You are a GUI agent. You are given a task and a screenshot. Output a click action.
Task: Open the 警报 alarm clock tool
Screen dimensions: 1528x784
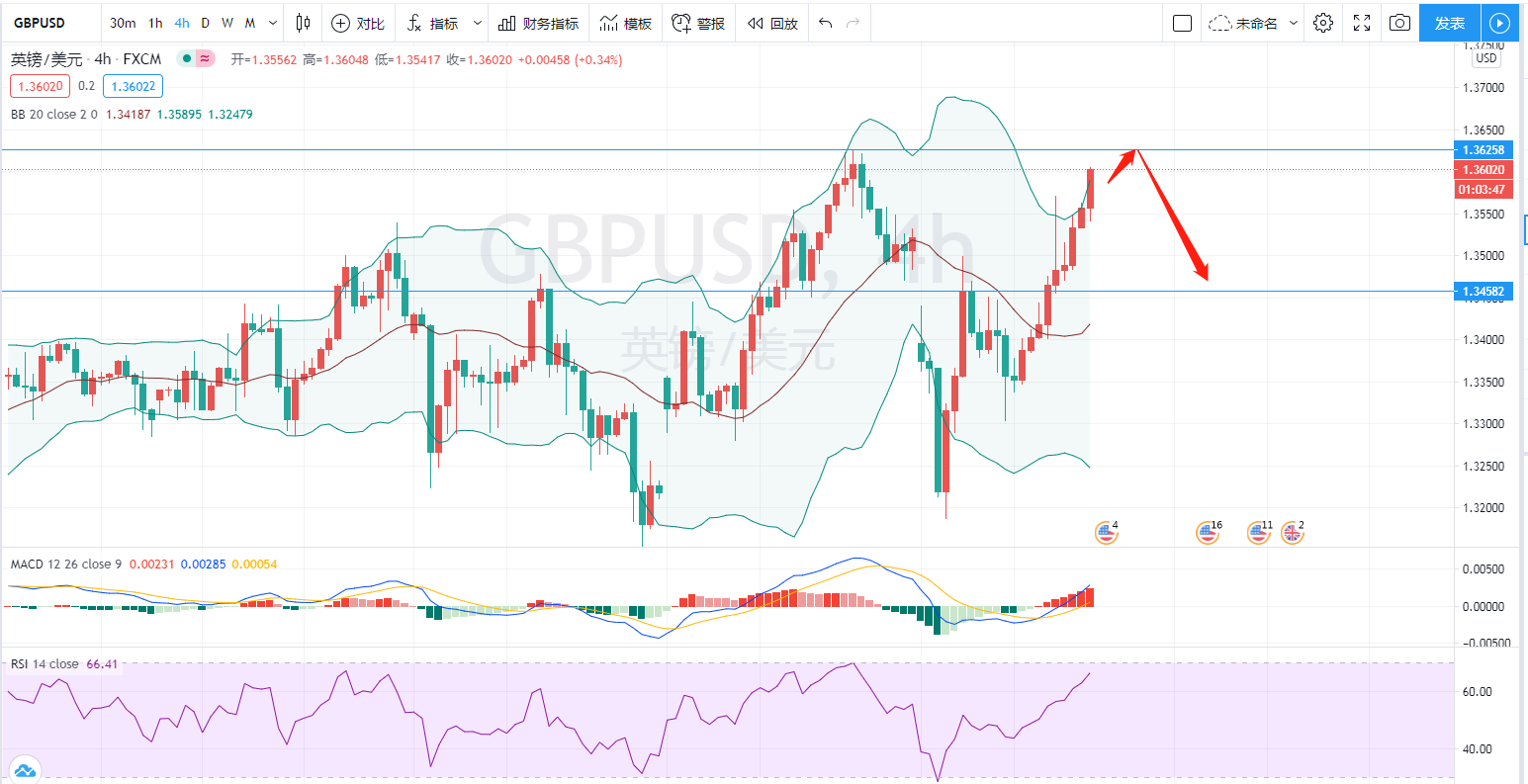pyautogui.click(x=697, y=23)
